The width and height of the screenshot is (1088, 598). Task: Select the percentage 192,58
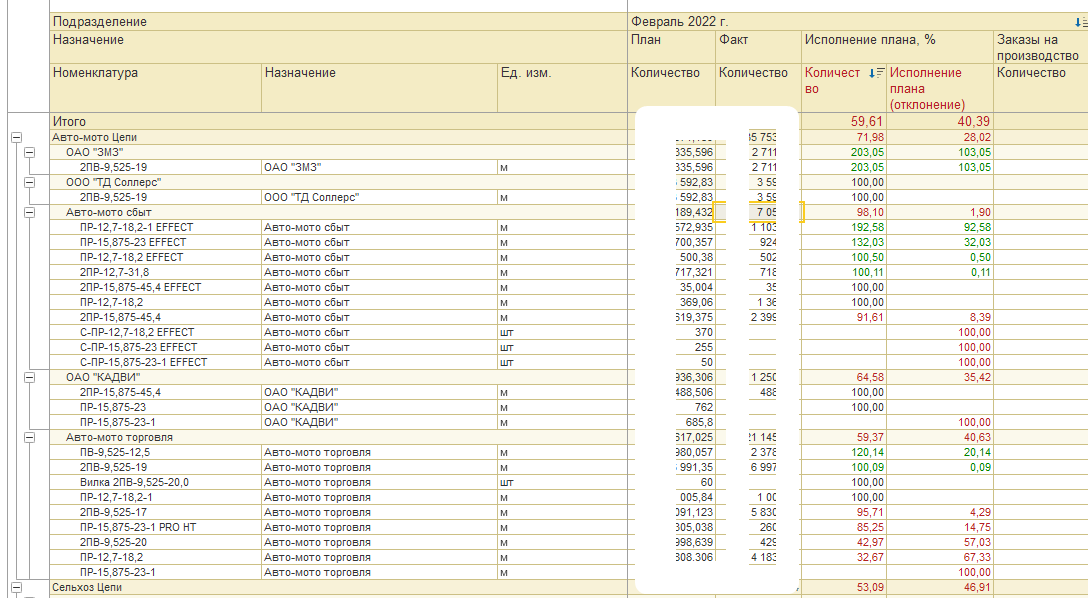[x=867, y=228]
